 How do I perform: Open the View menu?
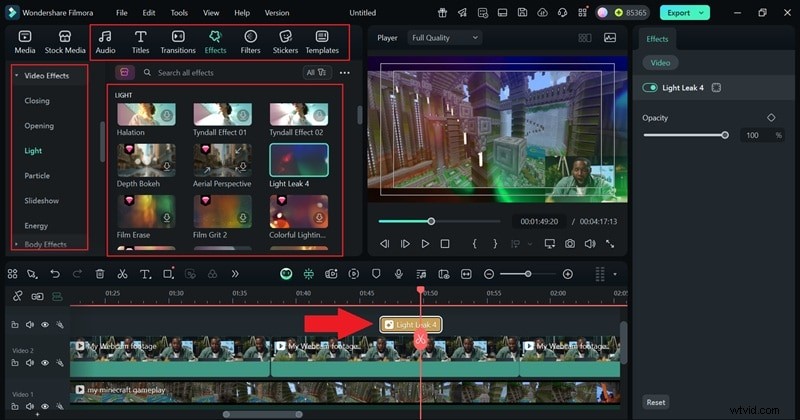coord(211,13)
